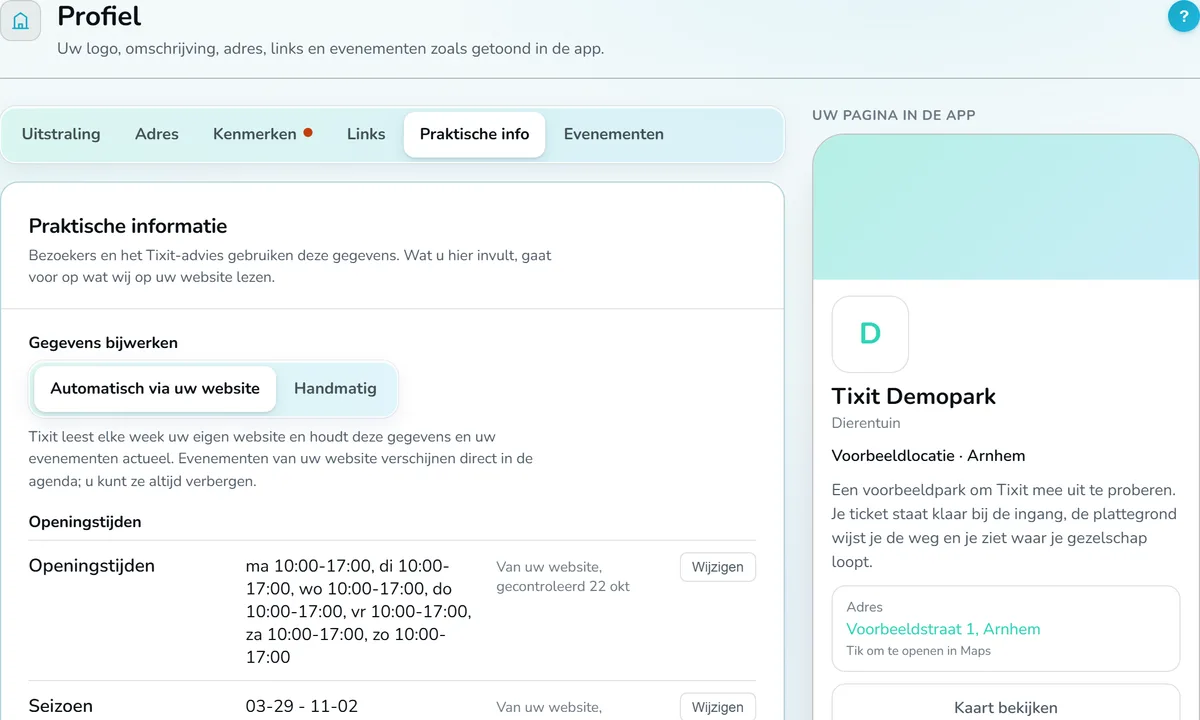
Task: Open the Links tab
Action: [366, 134]
